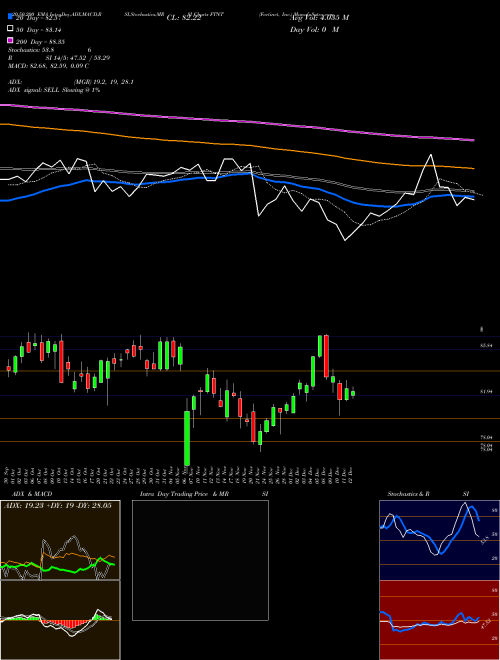Click 'Intra Day Trading Price & MR' title
The width and height of the screenshot is (500, 660).
coord(184,494)
